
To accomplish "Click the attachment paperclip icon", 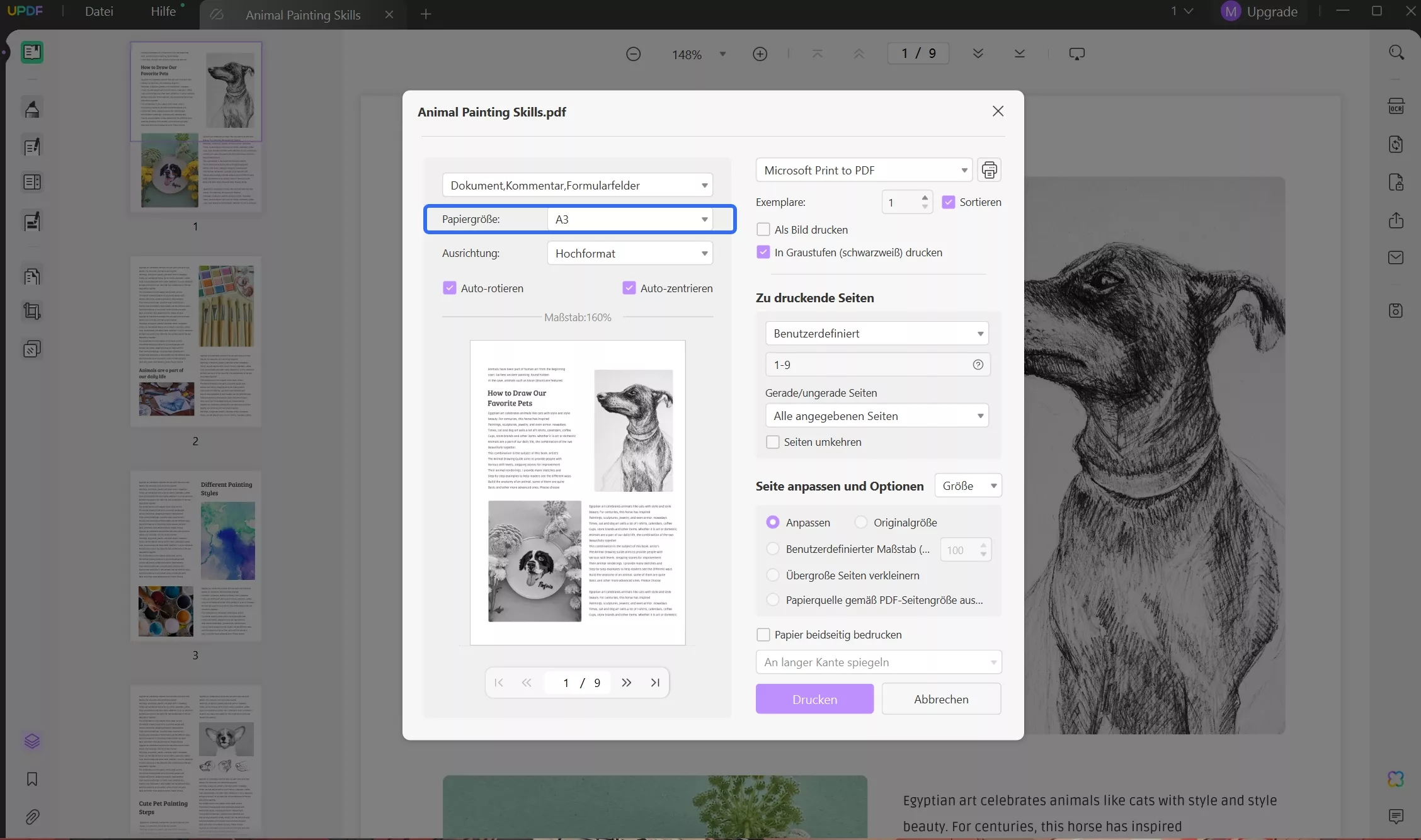I will [32, 817].
